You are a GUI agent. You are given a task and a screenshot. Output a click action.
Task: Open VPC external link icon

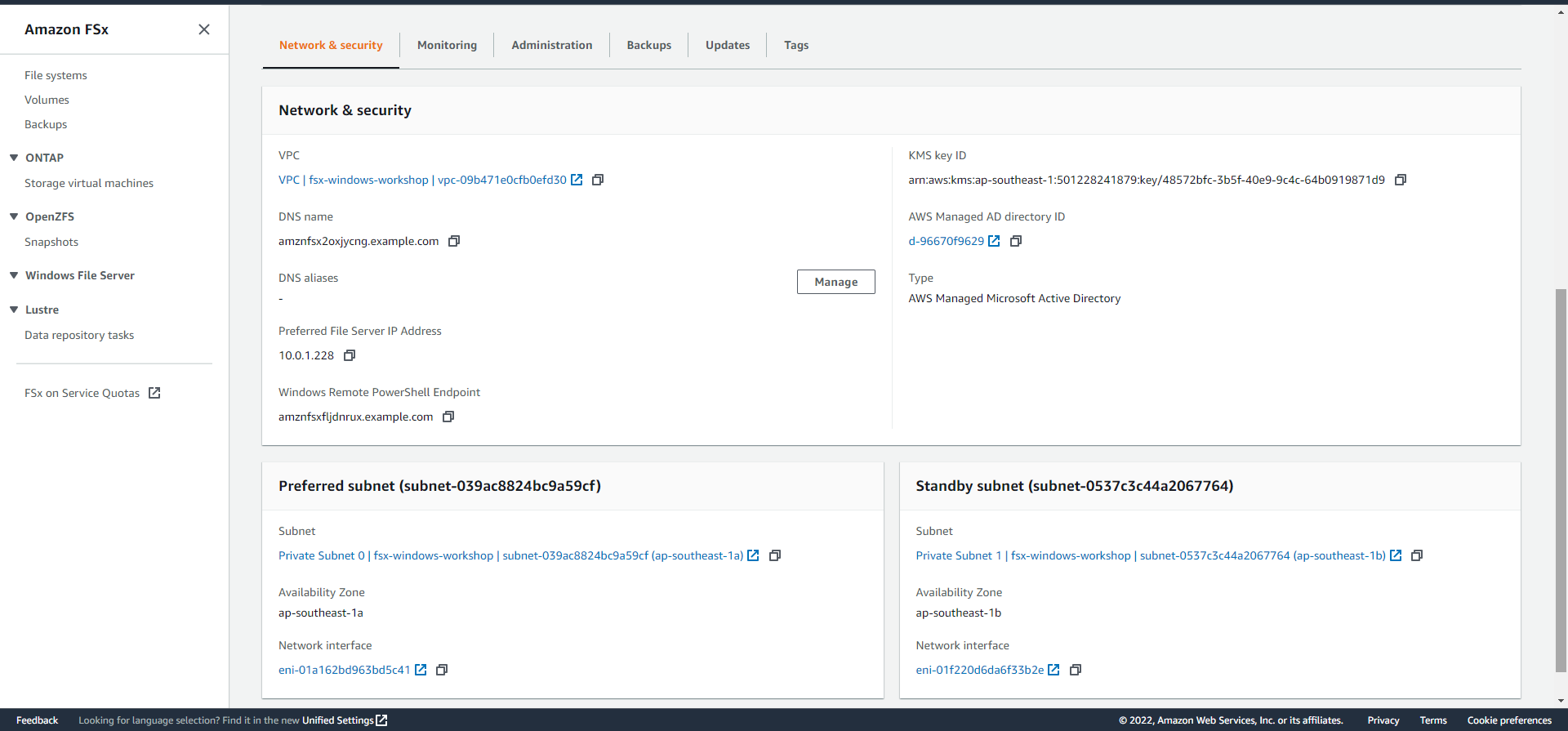577,180
